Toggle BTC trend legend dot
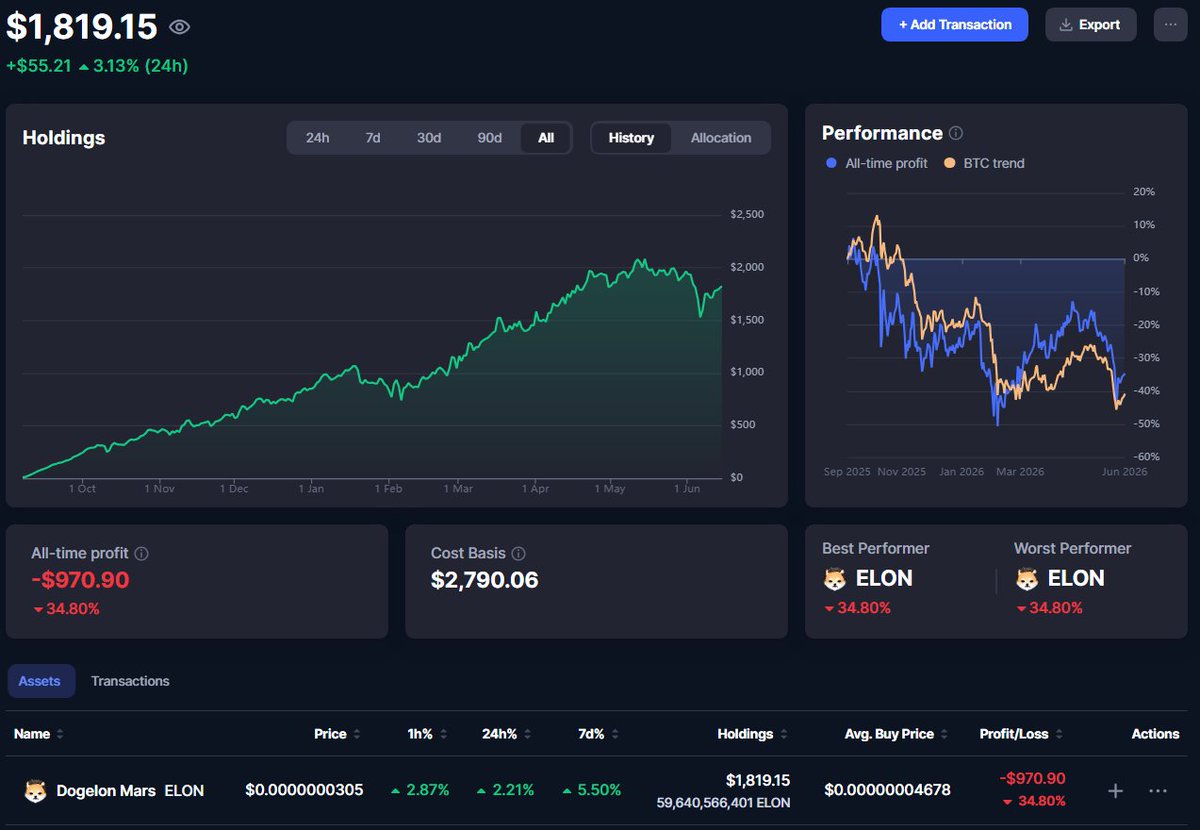 (x=949, y=163)
